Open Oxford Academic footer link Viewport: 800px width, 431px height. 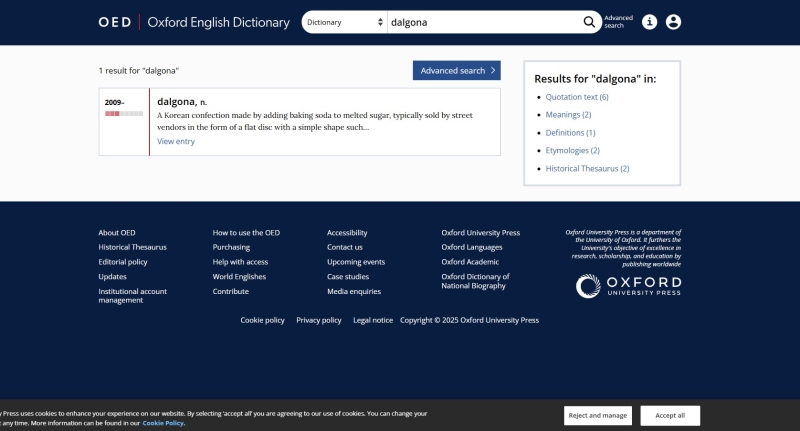[x=470, y=262]
